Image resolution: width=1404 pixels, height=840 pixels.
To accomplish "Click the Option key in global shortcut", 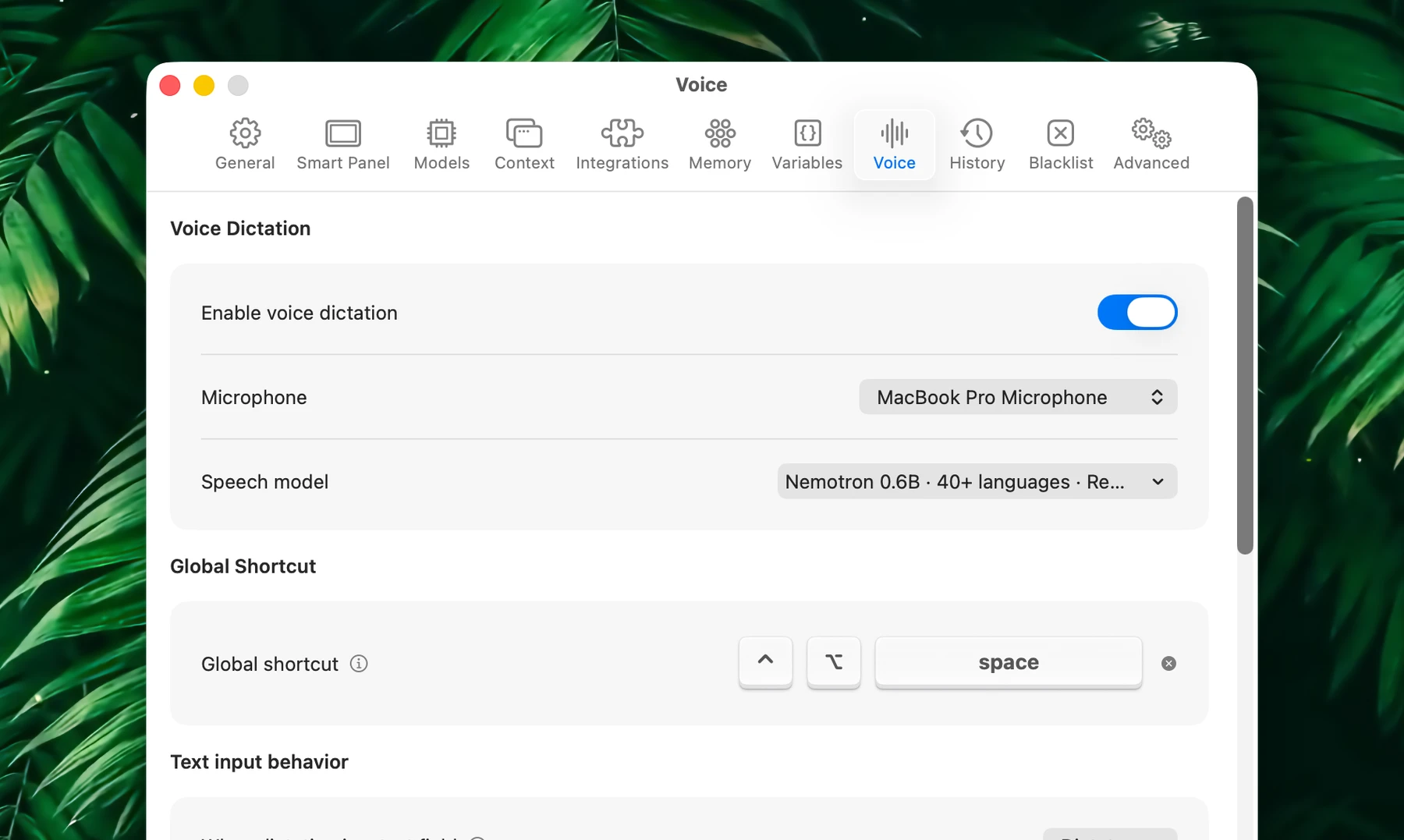I will [834, 662].
